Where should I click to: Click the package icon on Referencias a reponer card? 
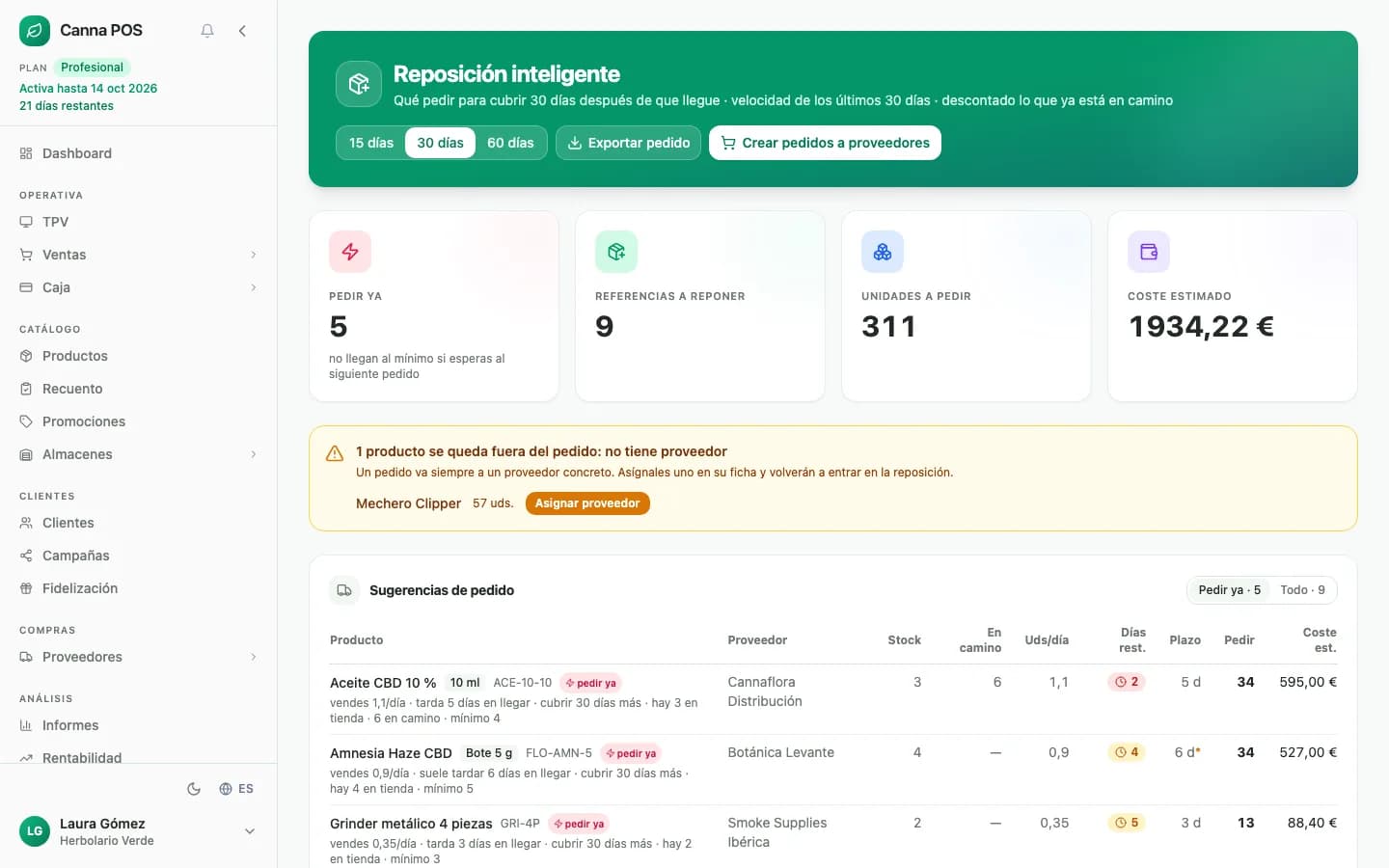pyautogui.click(x=616, y=252)
